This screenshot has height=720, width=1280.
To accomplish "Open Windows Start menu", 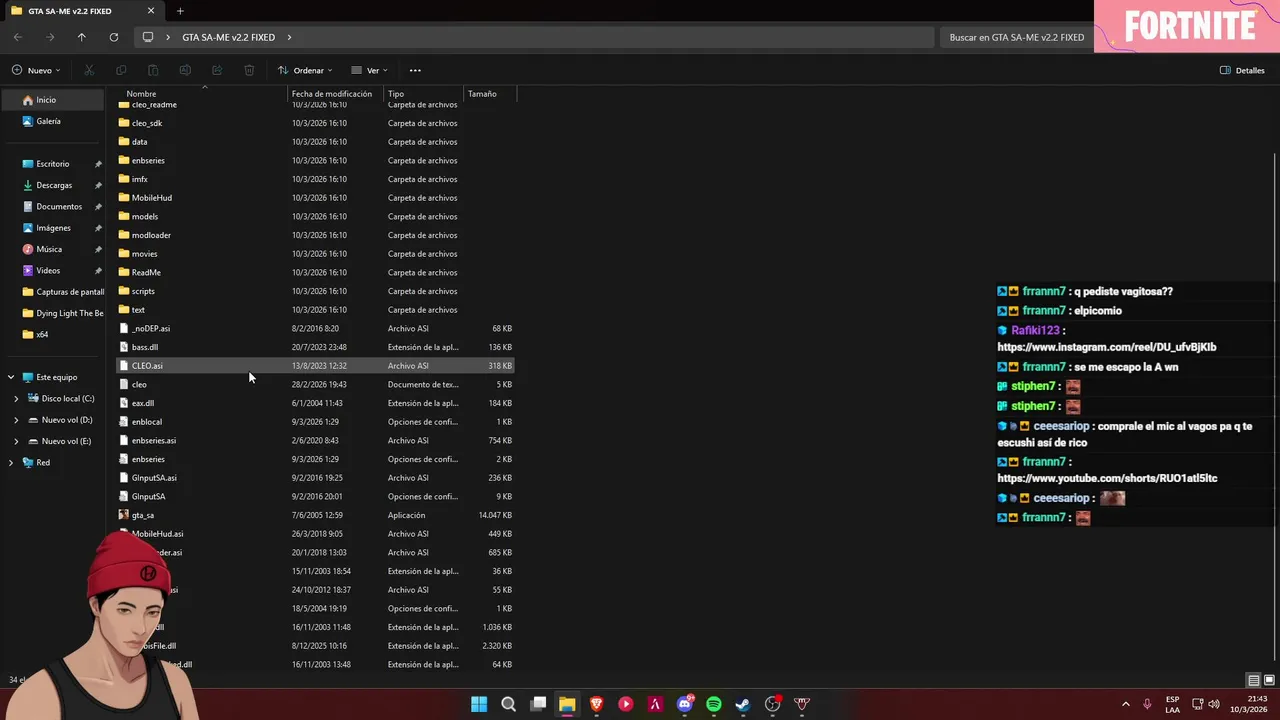I will (479, 704).
